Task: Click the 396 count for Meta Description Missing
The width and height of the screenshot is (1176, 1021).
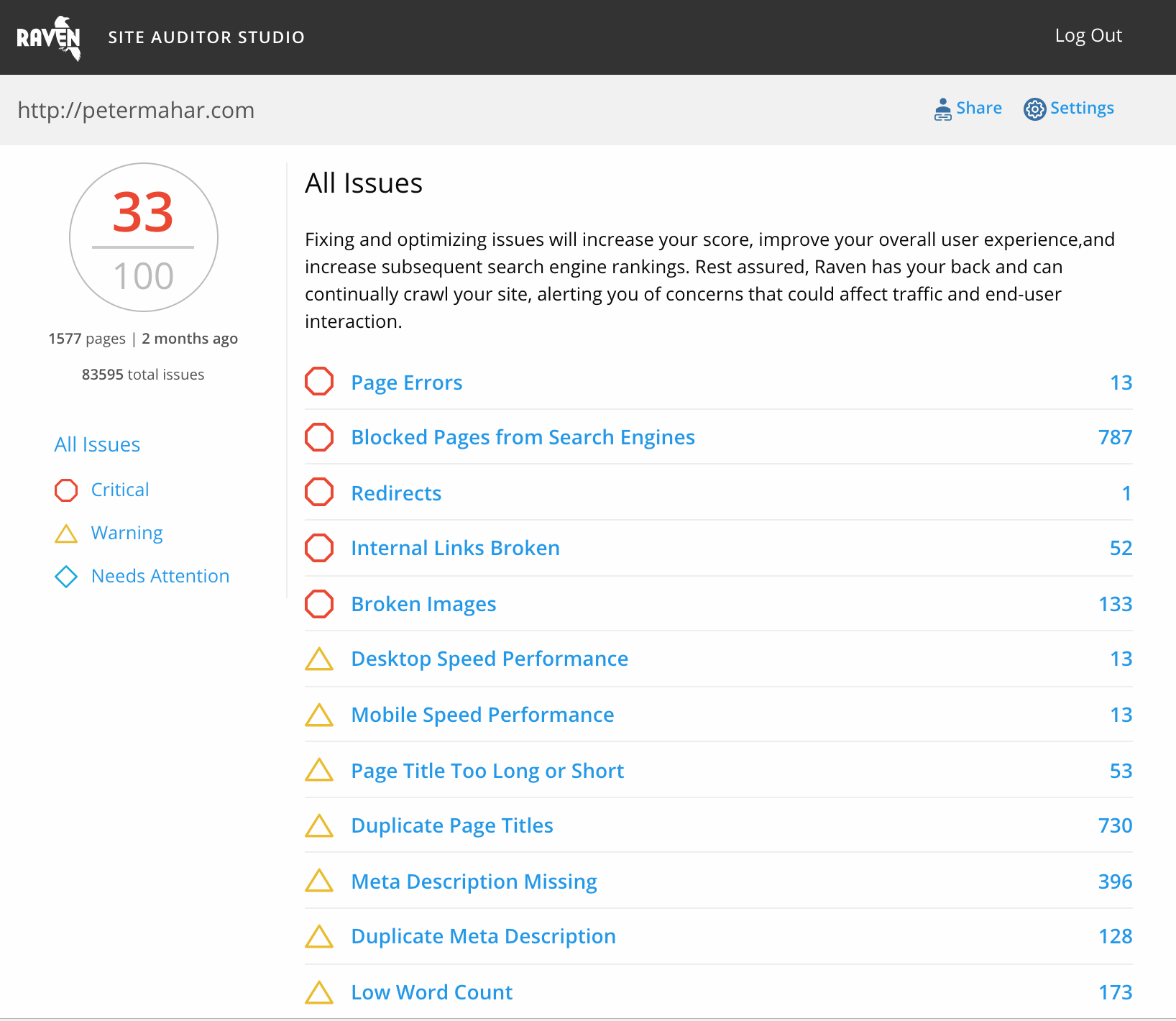Action: (x=1115, y=882)
